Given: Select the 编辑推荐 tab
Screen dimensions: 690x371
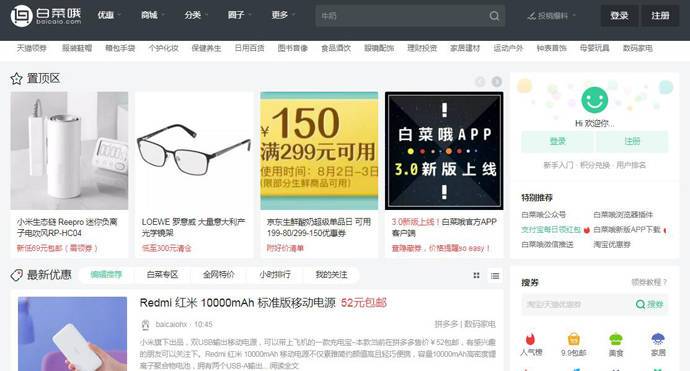Looking at the screenshot, I should (106, 275).
